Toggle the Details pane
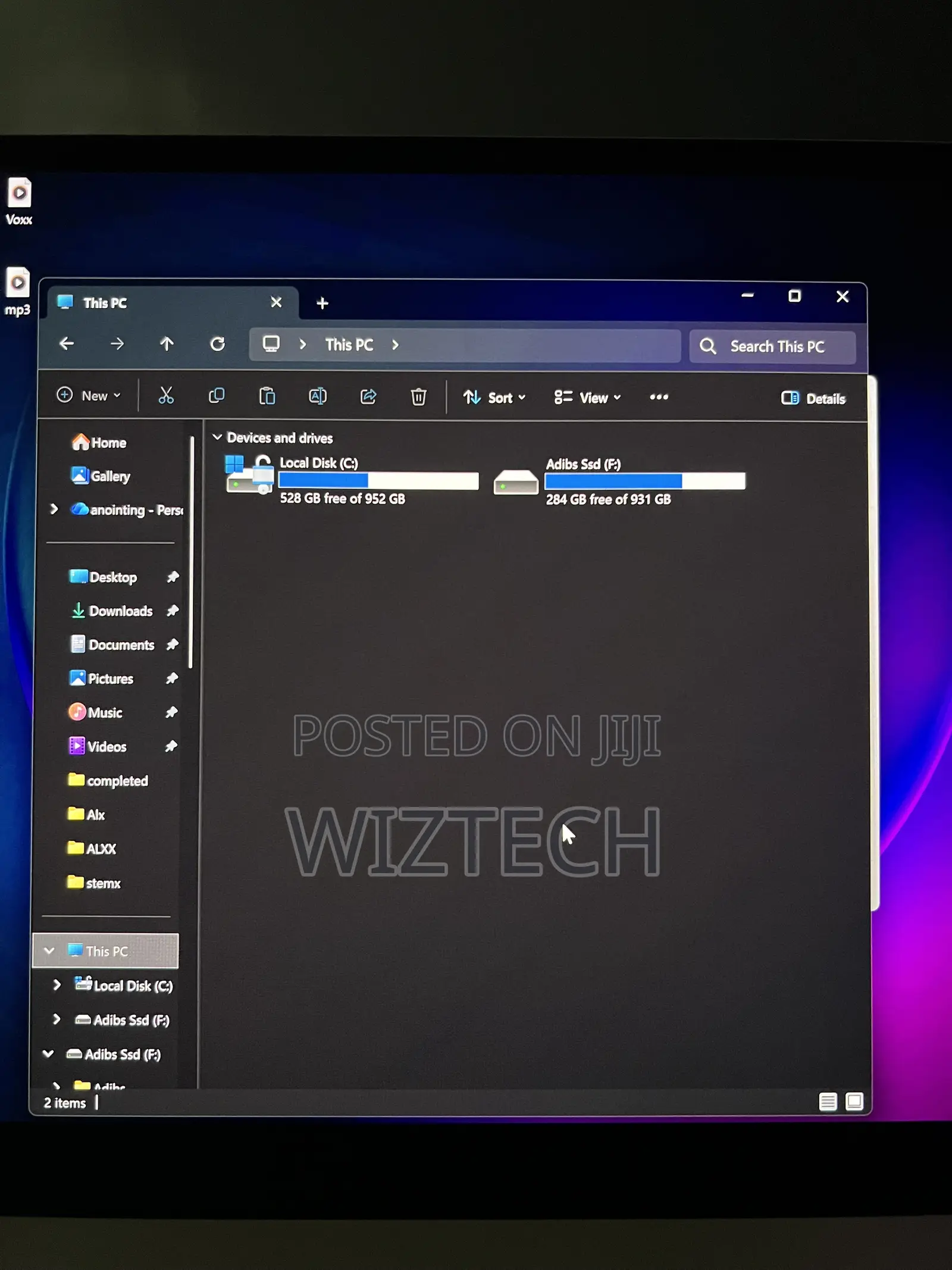952x1270 pixels. tap(813, 398)
